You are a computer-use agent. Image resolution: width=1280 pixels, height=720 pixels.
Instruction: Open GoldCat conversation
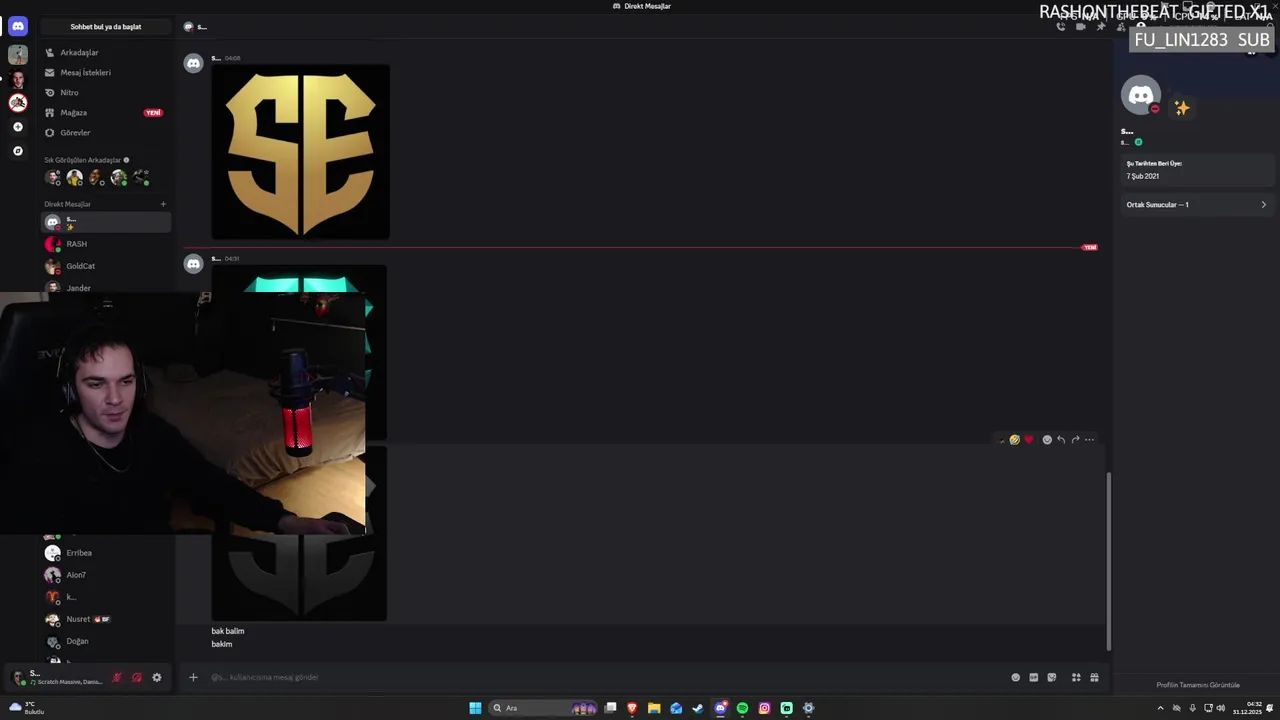coord(106,266)
